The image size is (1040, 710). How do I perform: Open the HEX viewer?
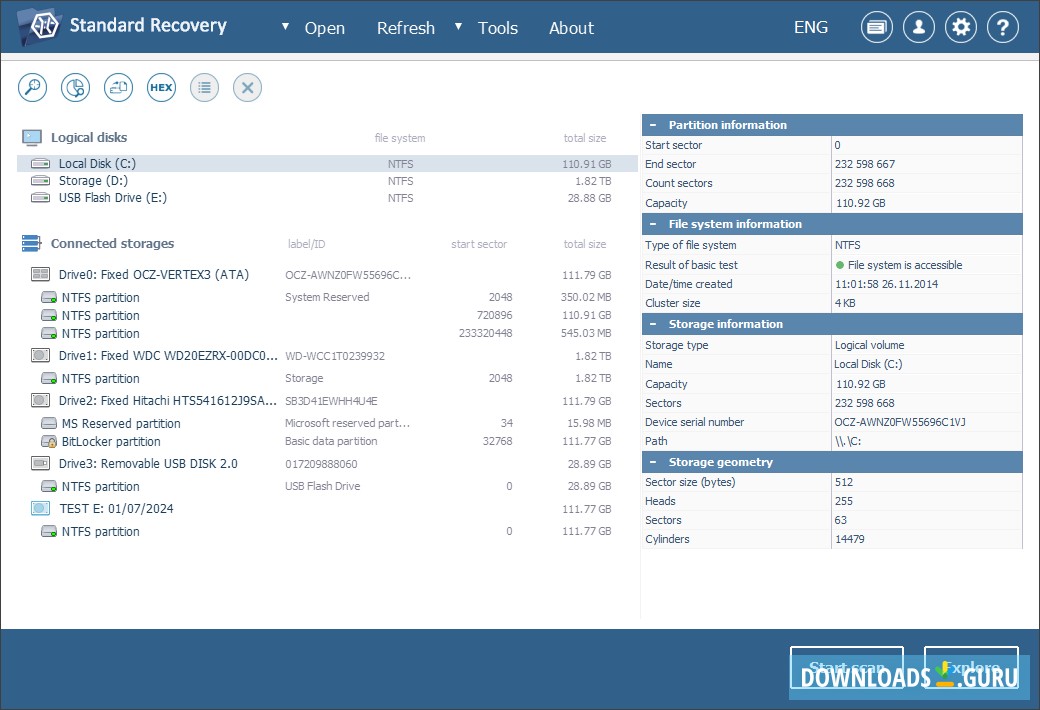[161, 87]
